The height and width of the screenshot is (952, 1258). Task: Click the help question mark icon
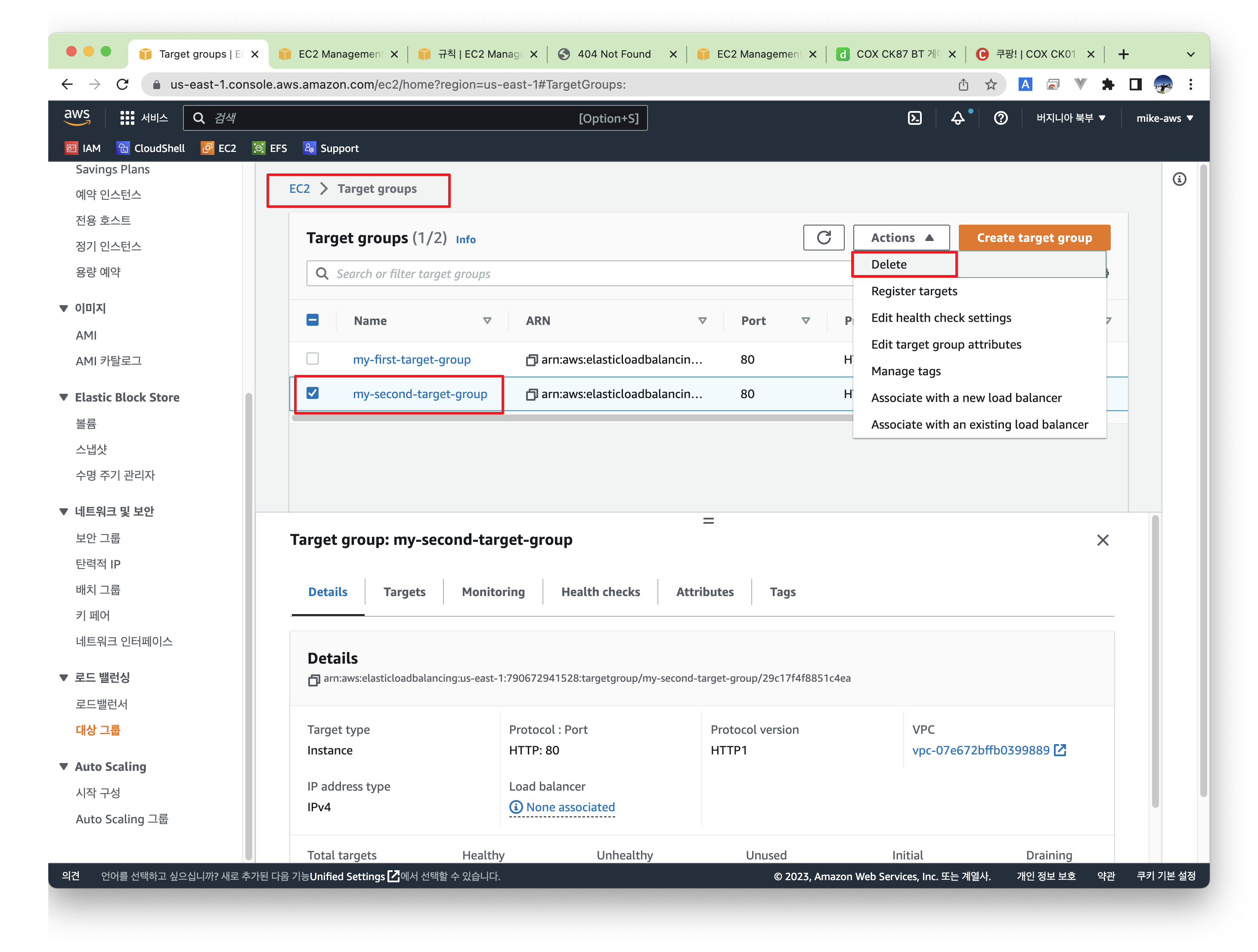pos(1001,118)
